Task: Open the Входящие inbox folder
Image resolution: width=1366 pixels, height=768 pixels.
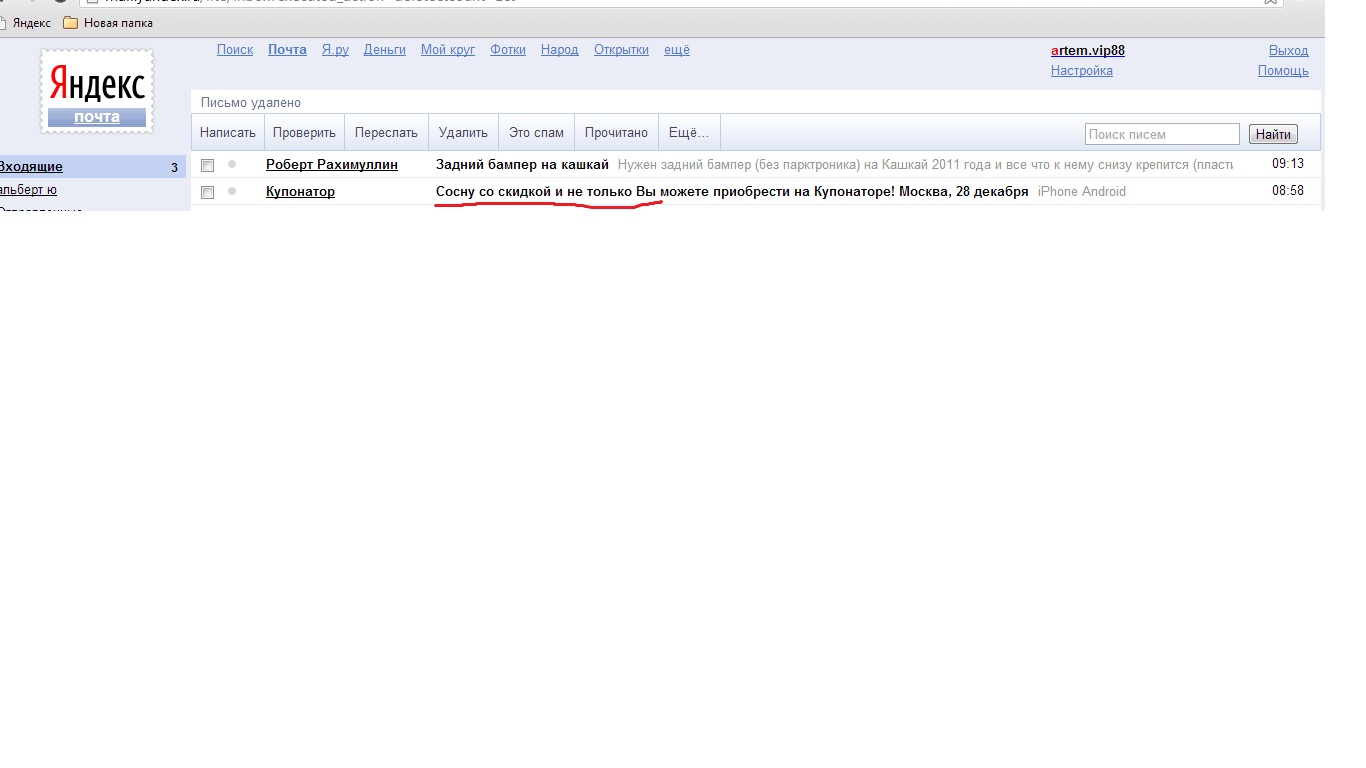Action: 31,167
